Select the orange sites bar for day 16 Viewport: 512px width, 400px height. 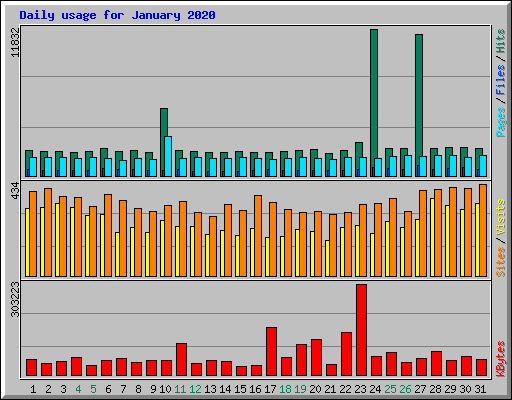(258, 236)
